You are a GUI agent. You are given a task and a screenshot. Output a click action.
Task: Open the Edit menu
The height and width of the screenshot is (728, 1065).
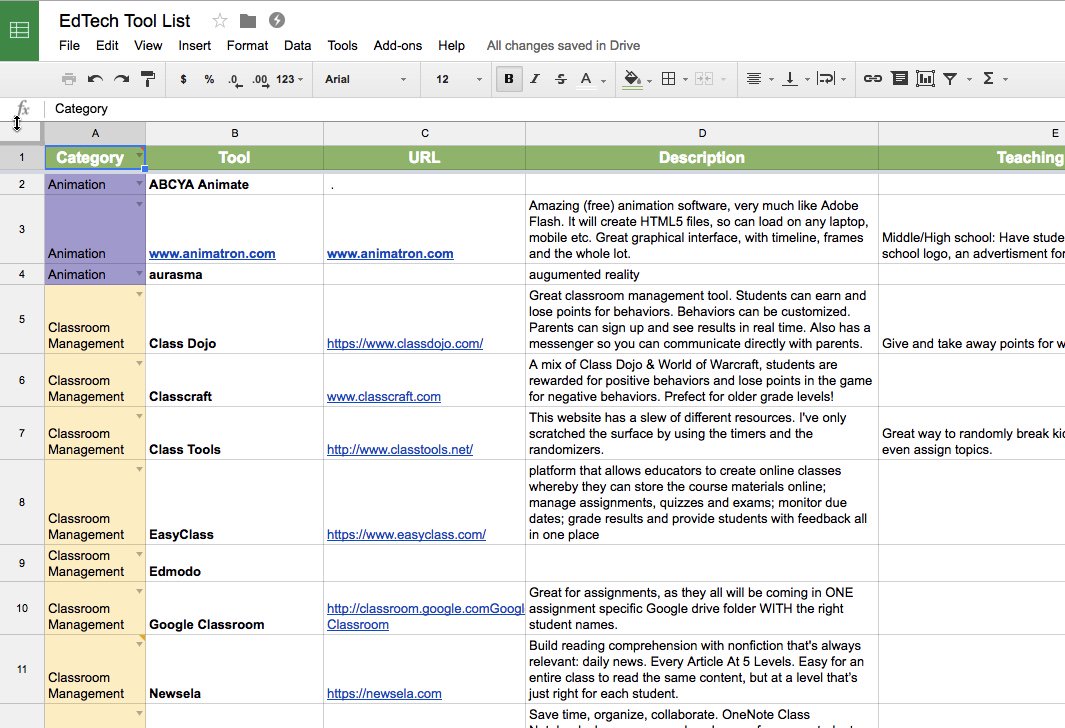point(107,46)
